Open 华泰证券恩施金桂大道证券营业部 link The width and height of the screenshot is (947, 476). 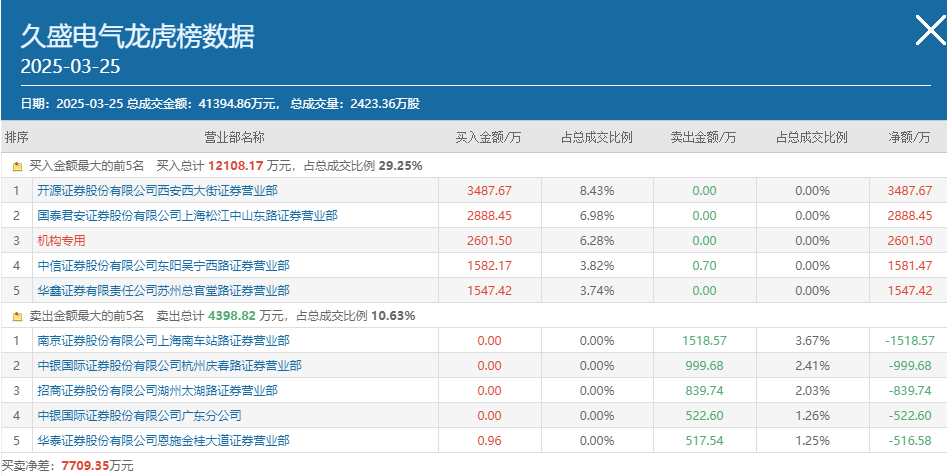[x=164, y=440]
